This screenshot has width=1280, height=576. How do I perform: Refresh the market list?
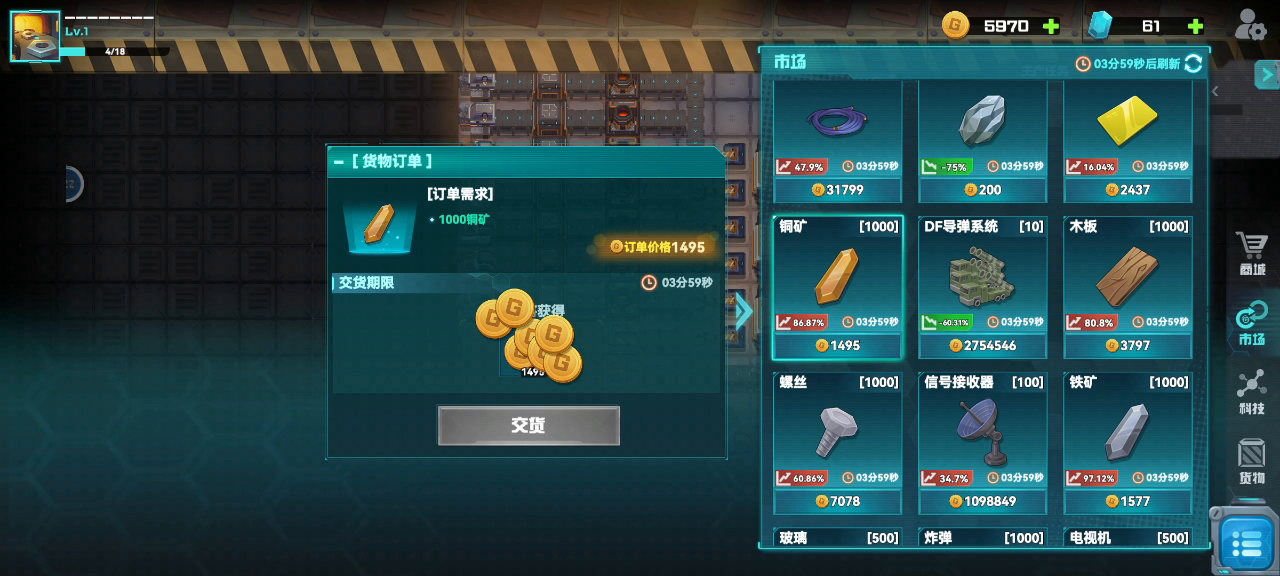coord(1193,63)
